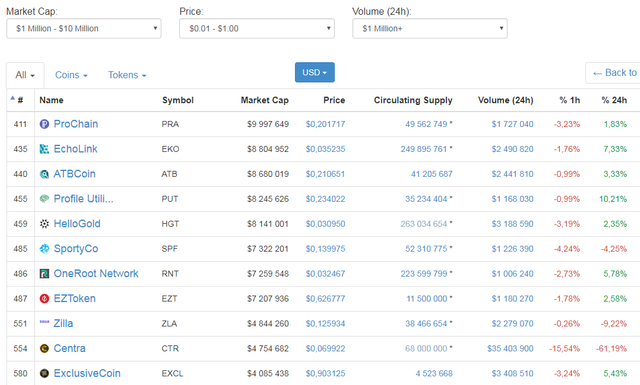Open the ExclusiveCoin link
Image resolution: width=640 pixels, height=385 pixels.
tap(87, 373)
